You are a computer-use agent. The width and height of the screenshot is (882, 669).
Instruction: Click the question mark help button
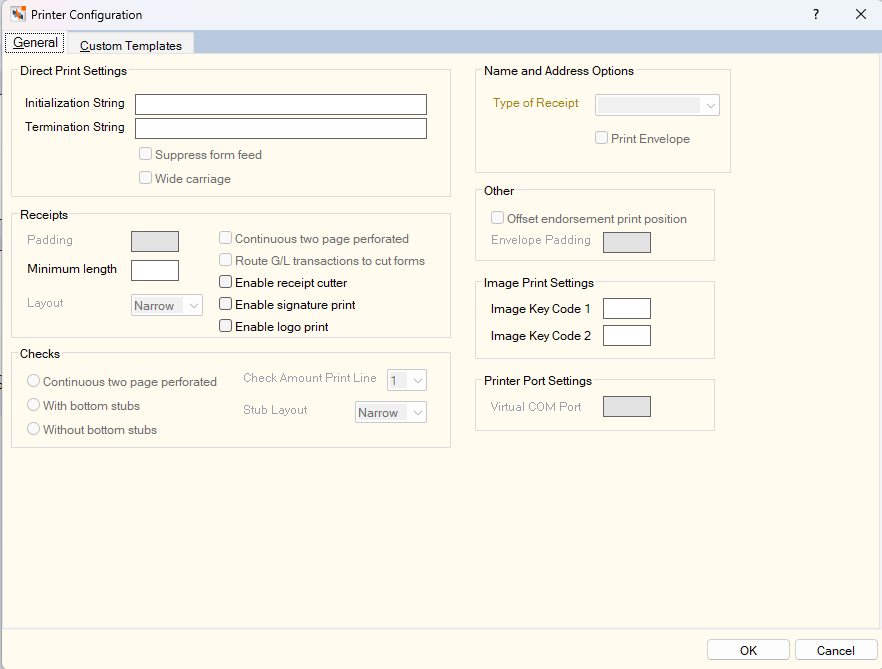point(816,15)
